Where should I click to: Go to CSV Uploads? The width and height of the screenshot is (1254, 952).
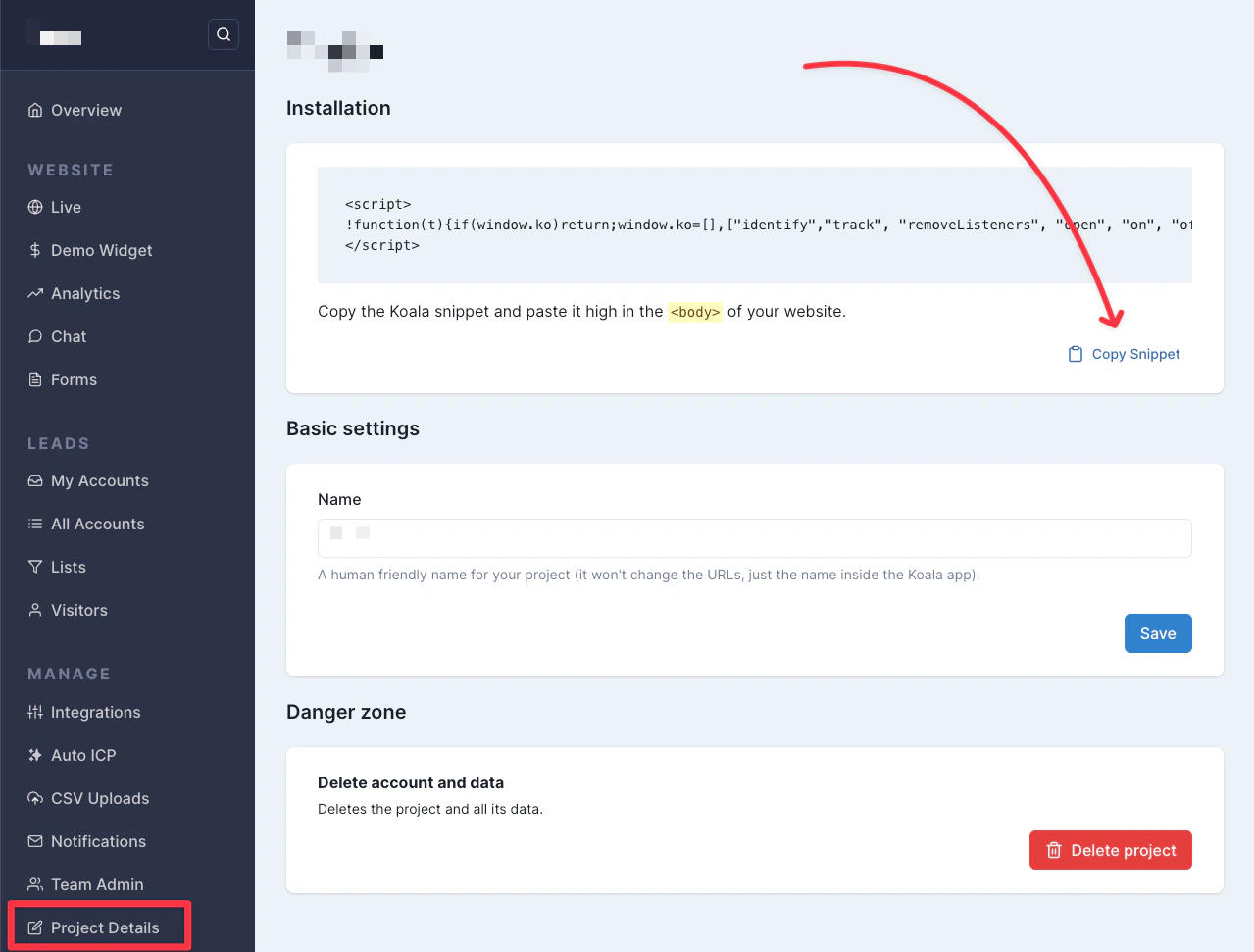tap(100, 798)
